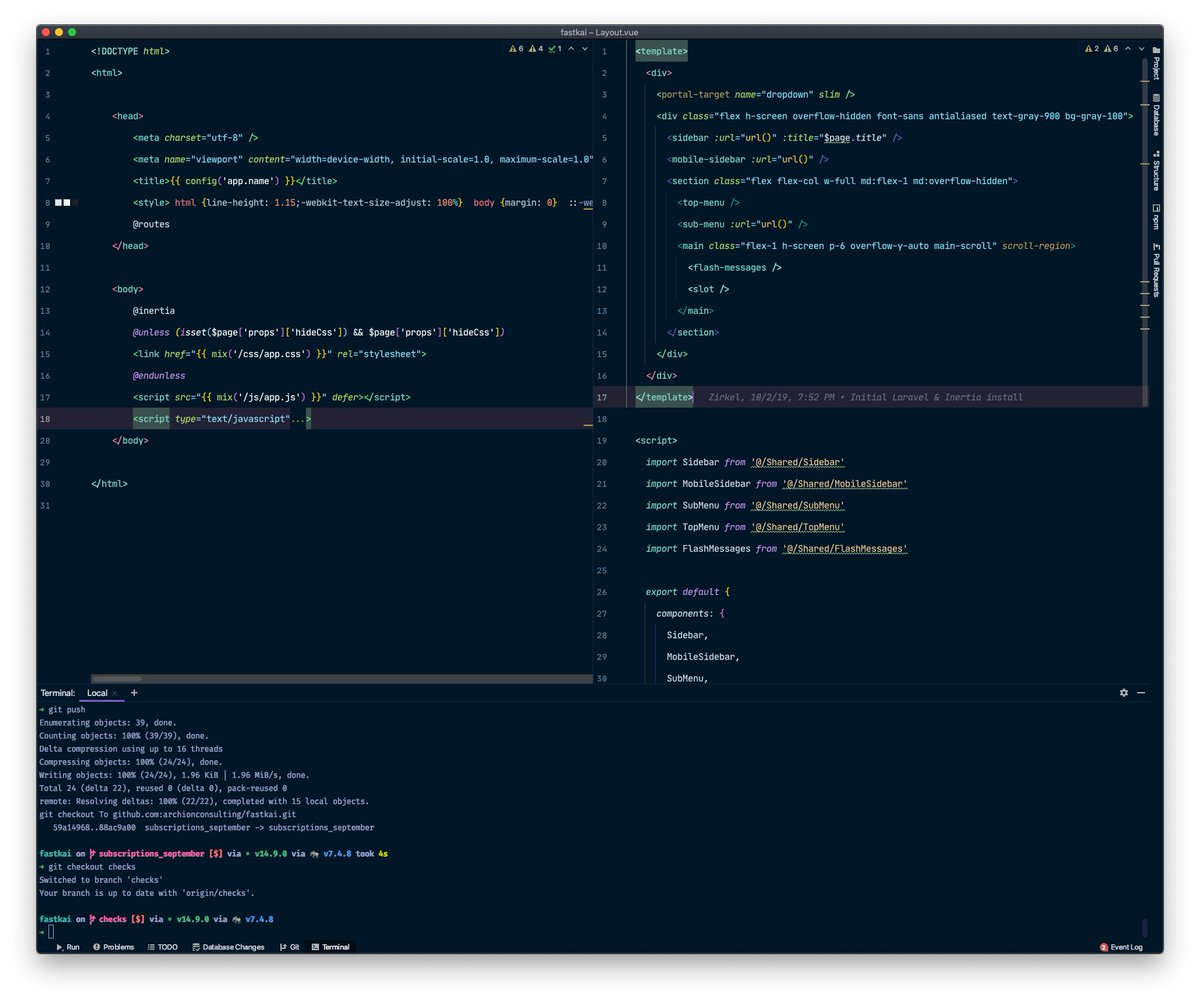Add a new terminal session tab
Viewport: 1200px width, 1002px height.
click(x=134, y=692)
